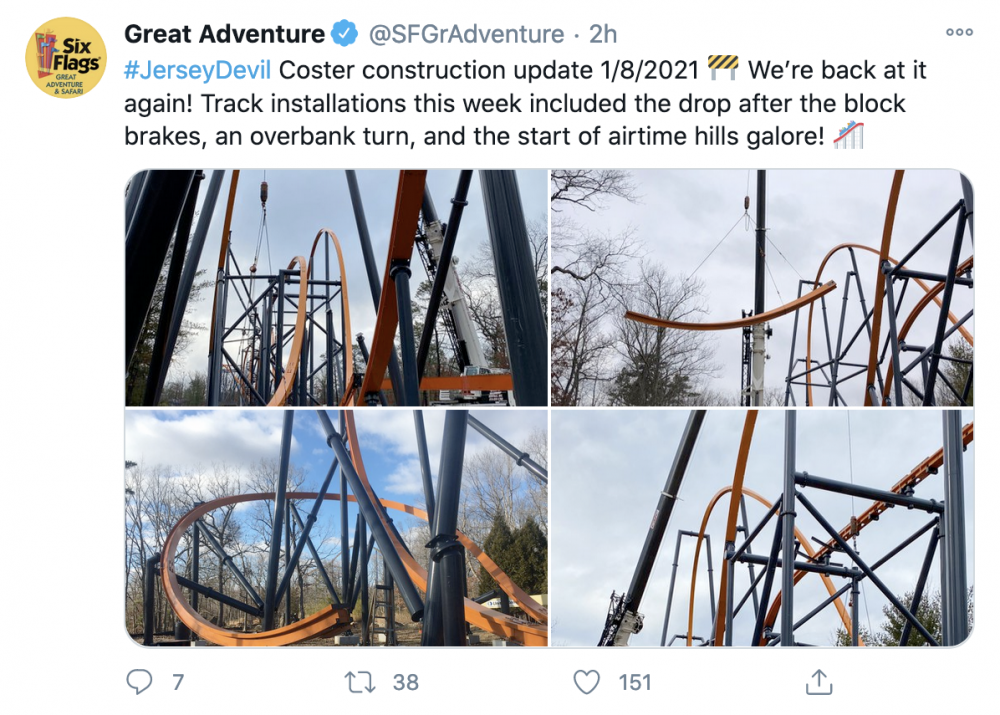The width and height of the screenshot is (1000, 715).
Task: Click the reply count 7
Action: [x=178, y=682]
